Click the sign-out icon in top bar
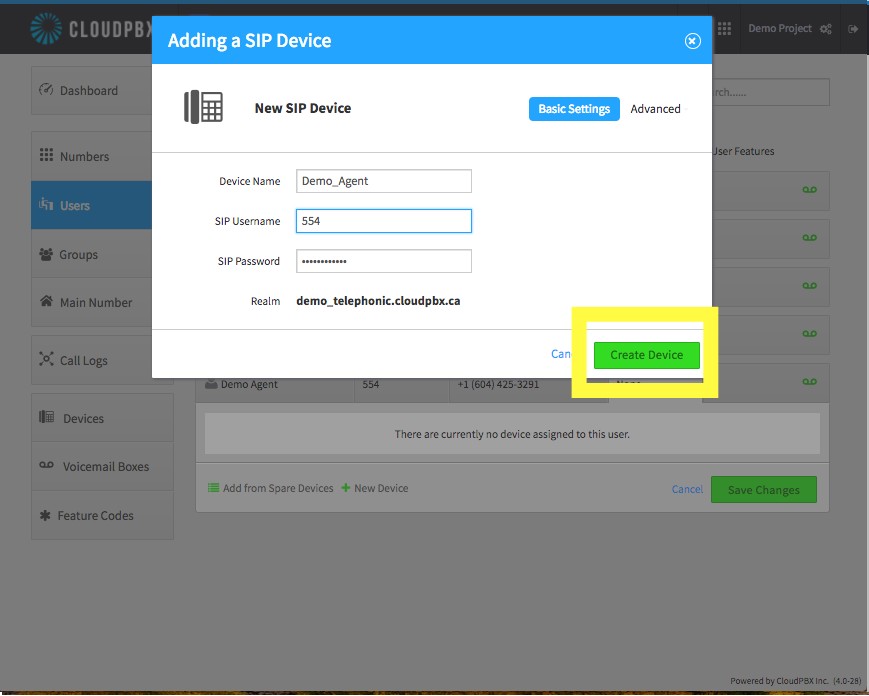The height and width of the screenshot is (696, 869). 853,29
